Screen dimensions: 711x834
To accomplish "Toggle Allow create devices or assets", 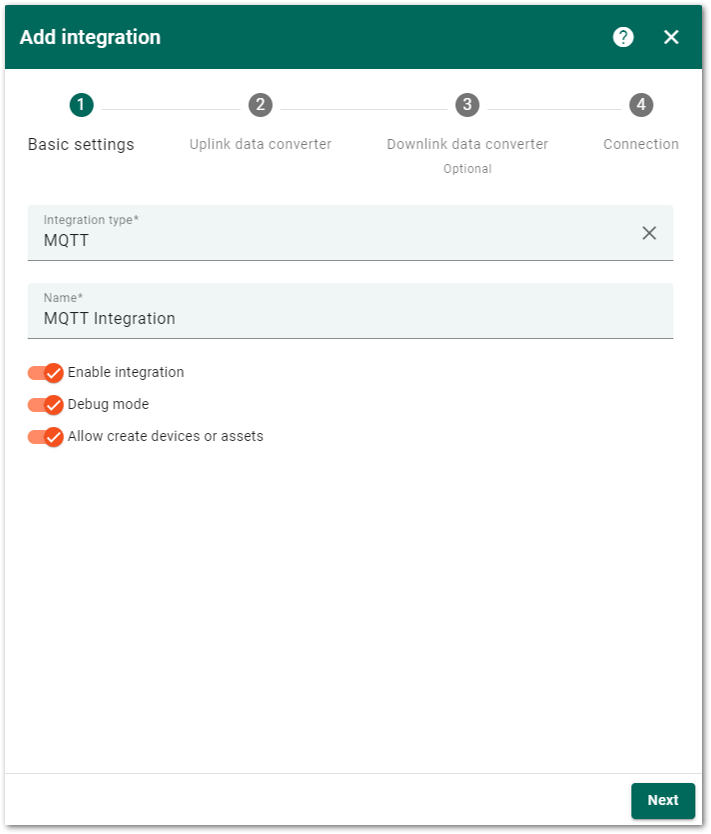I will click(x=46, y=437).
